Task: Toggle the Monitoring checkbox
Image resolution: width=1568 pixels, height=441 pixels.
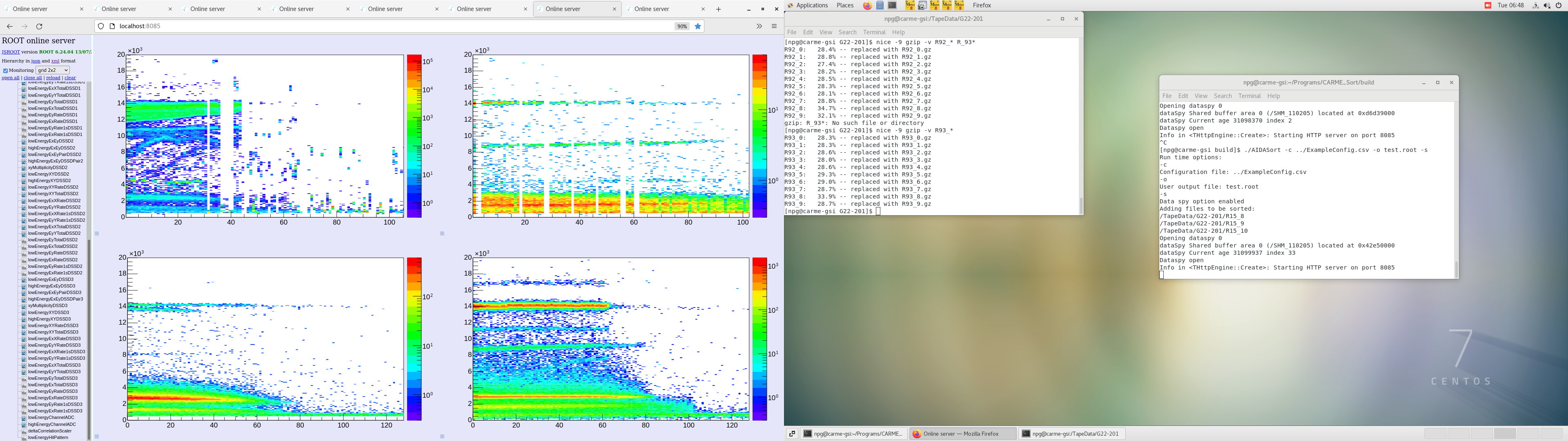Action: coord(5,71)
